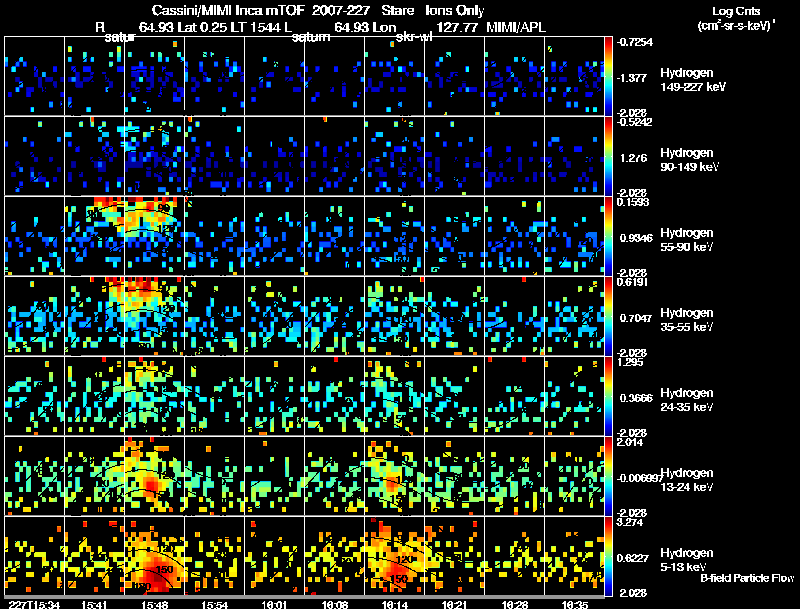Click the color scale bar for 35-55 keV
Image resolution: width=800 pixels, height=609 pixels.
(608, 316)
